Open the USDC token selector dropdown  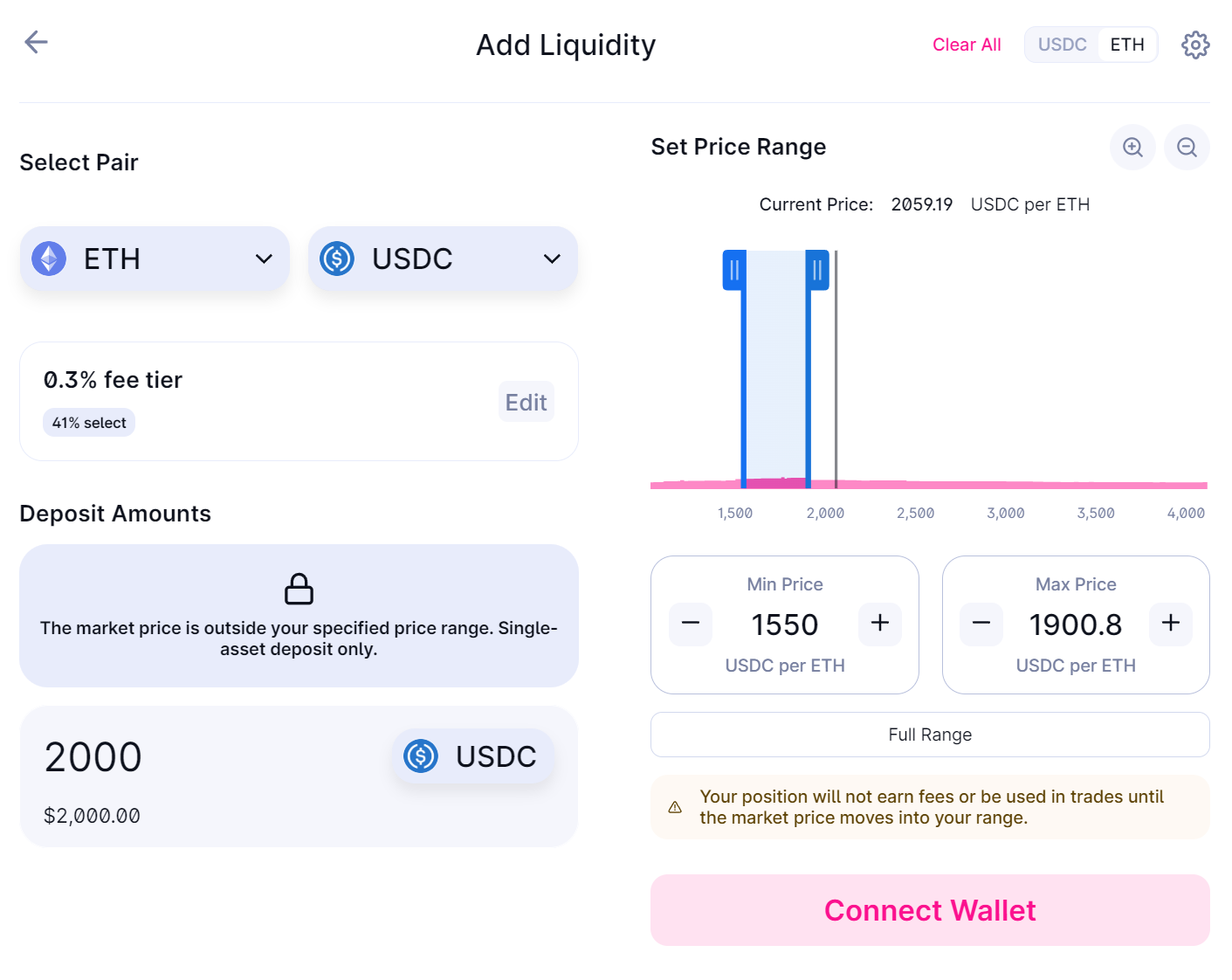(x=443, y=259)
